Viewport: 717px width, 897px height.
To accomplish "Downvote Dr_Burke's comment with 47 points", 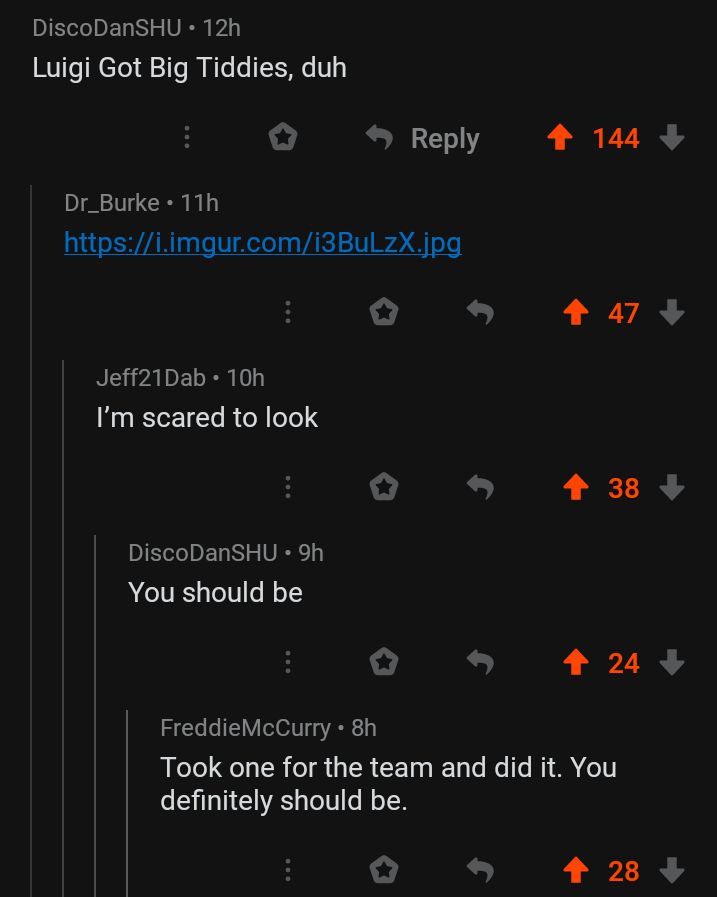I will (x=672, y=312).
